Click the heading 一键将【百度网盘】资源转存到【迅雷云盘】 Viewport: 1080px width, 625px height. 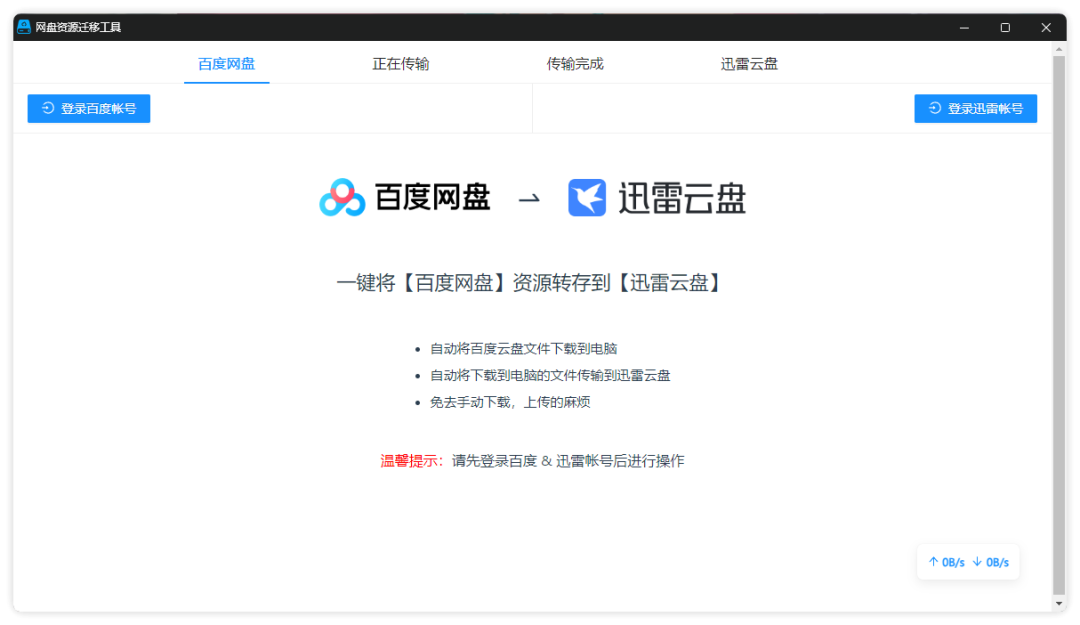[528, 283]
